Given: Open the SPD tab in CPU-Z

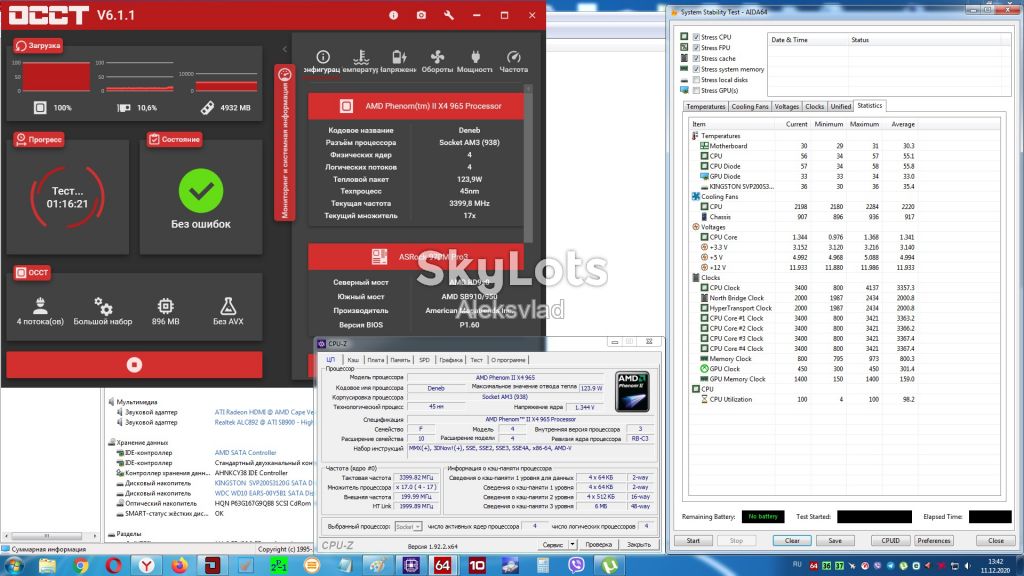Looking at the screenshot, I should coord(424,360).
